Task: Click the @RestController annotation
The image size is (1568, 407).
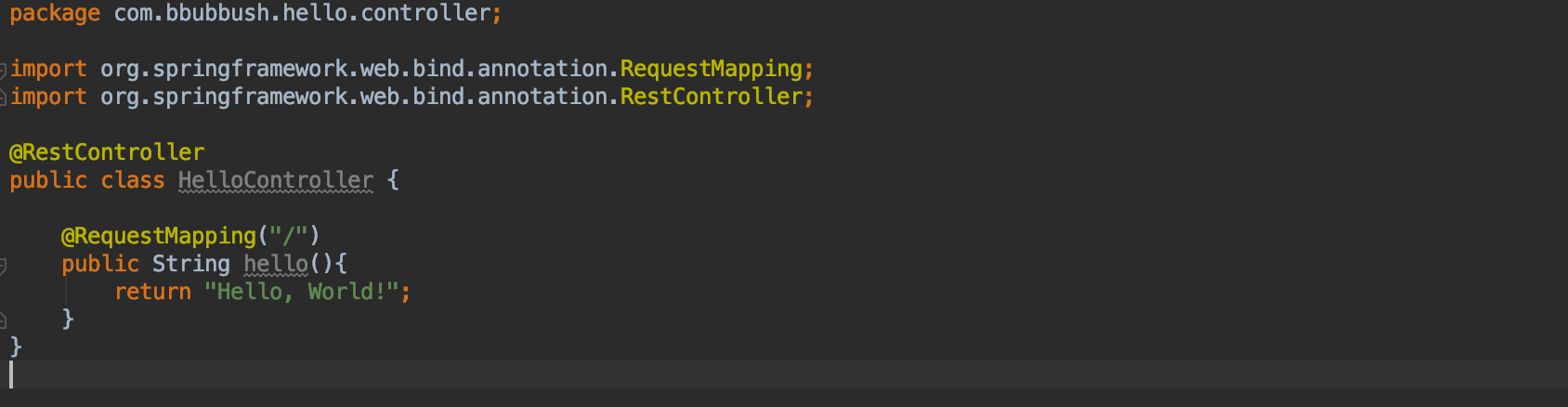Action: [107, 152]
